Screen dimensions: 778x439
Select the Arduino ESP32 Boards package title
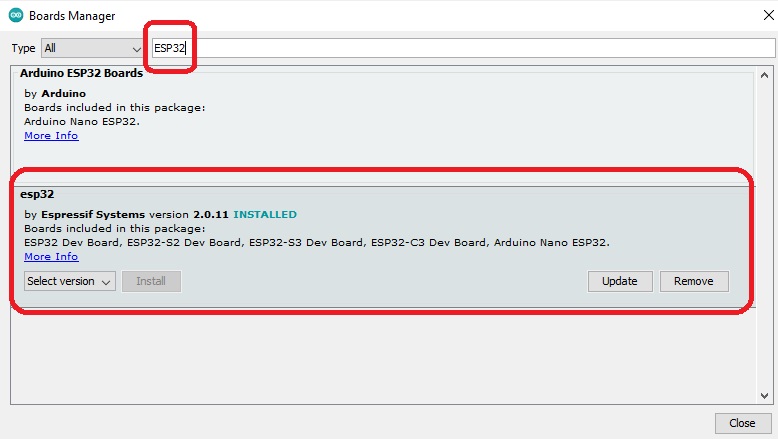tap(81, 73)
